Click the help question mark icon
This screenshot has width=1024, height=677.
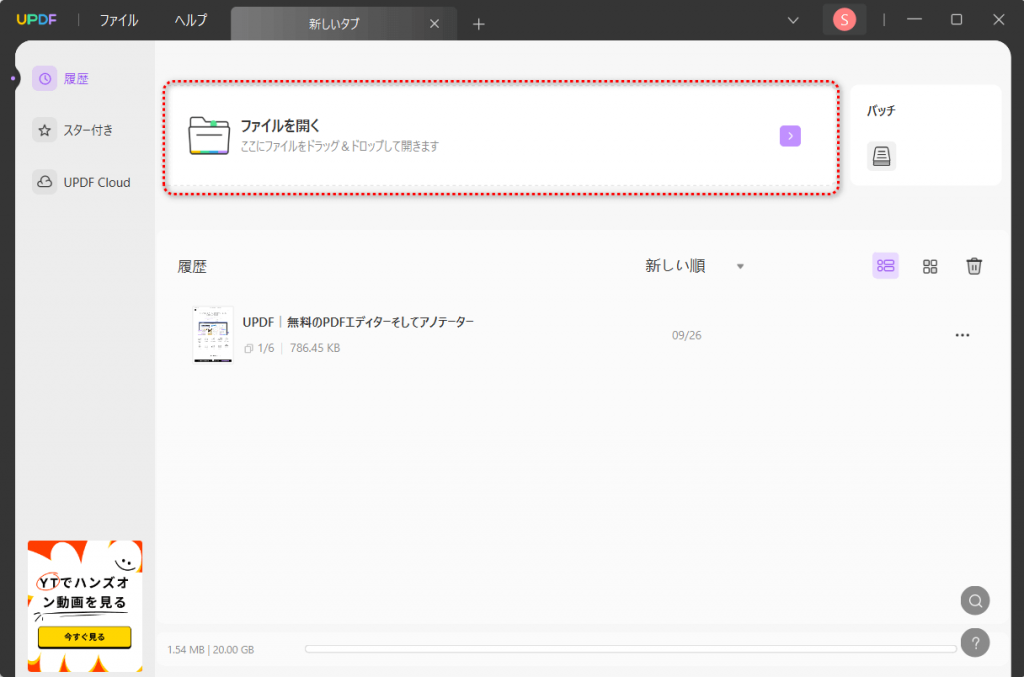pos(975,640)
